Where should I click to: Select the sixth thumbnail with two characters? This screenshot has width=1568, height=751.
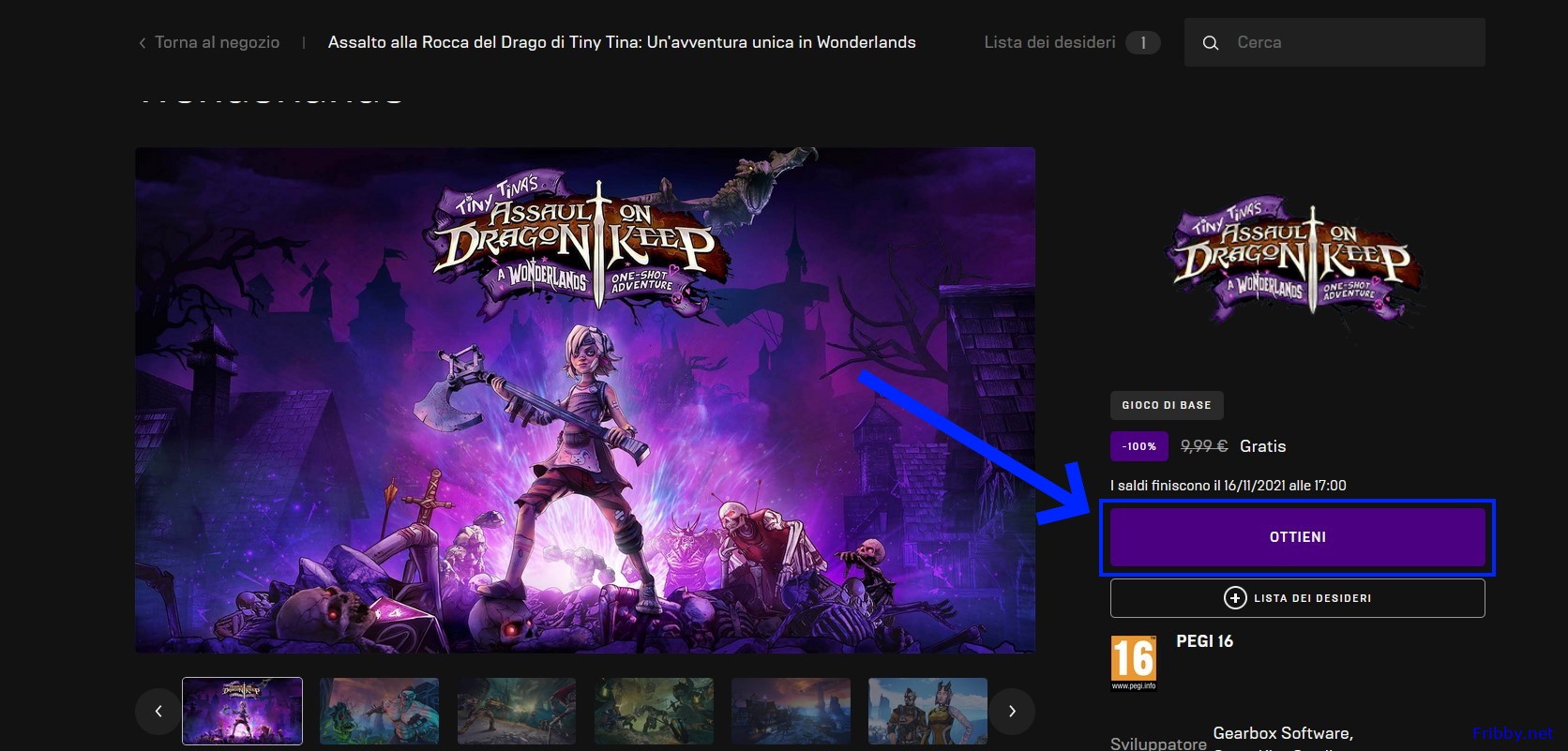pyautogui.click(x=927, y=711)
